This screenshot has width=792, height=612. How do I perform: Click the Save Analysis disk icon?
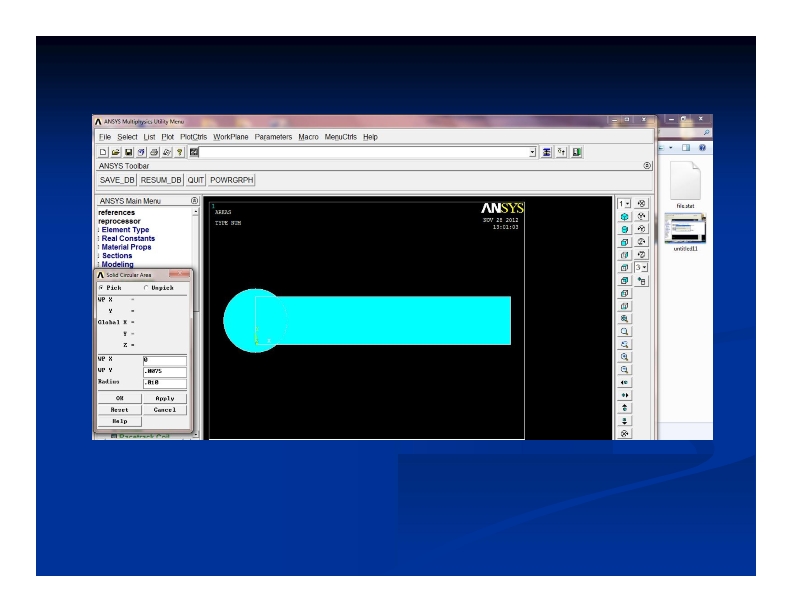point(129,152)
